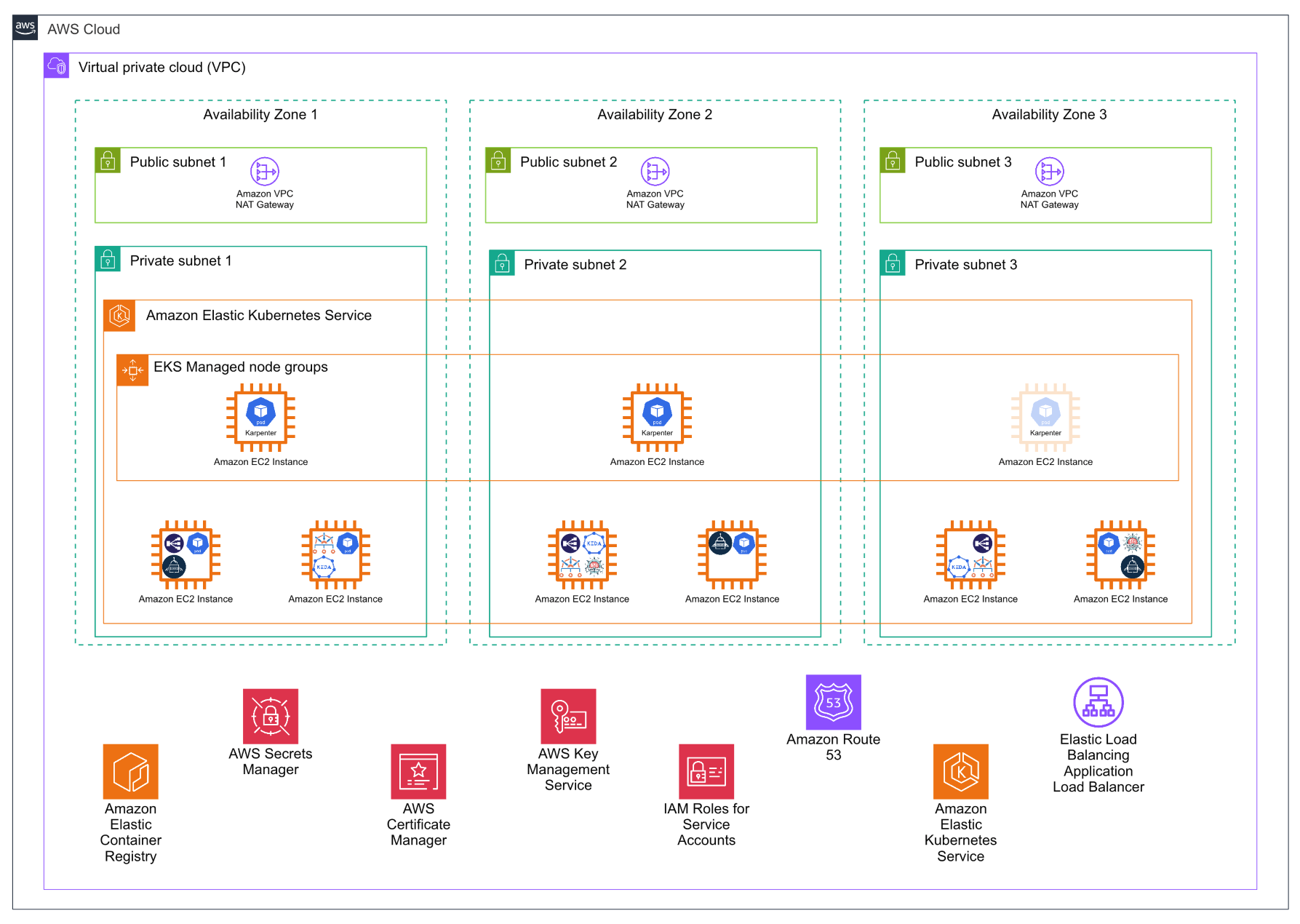Click the AWS Certificate Manager icon
The image size is (1300, 924).
[418, 771]
